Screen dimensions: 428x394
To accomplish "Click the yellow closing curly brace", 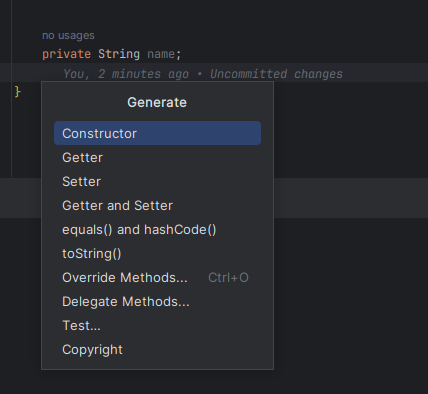I will [18, 91].
